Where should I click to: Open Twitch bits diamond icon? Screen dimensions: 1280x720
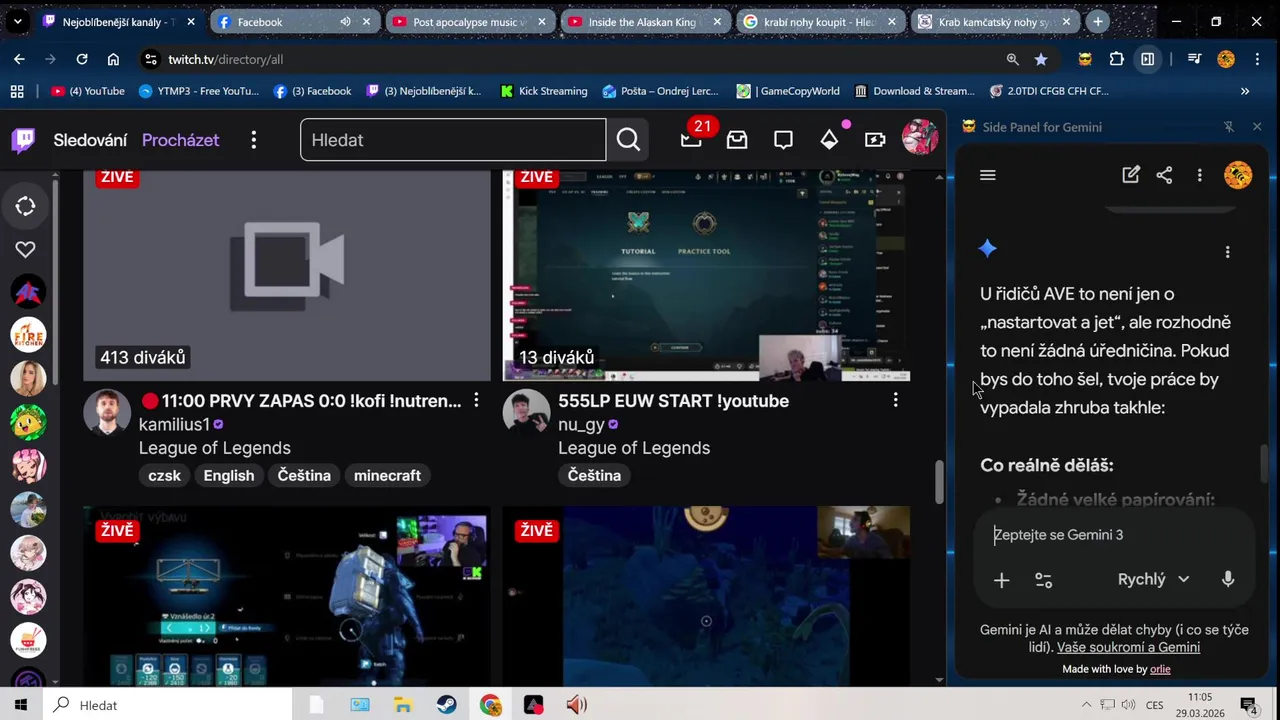[829, 140]
